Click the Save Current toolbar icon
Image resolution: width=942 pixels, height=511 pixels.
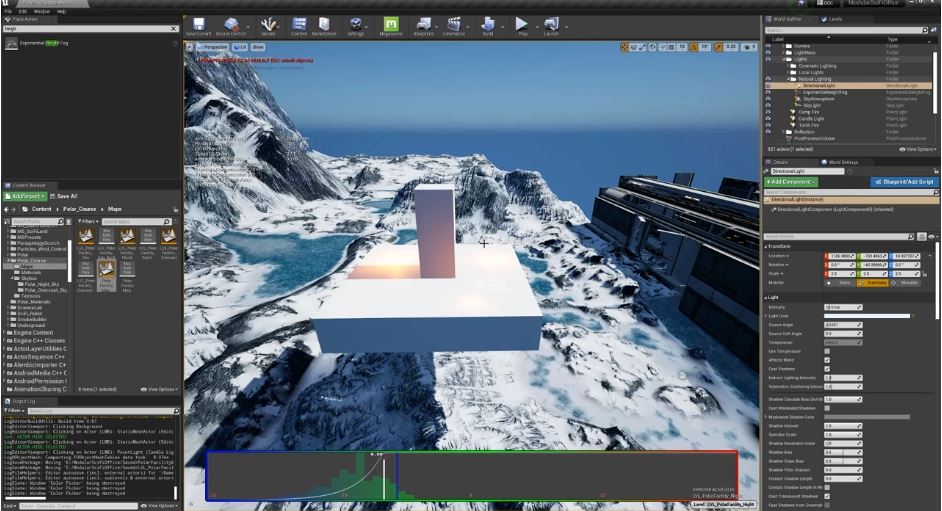click(198, 25)
